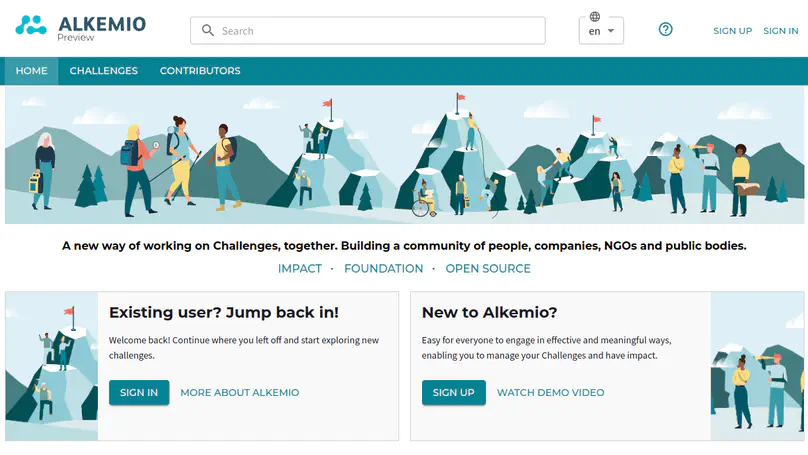Image resolution: width=808 pixels, height=455 pixels.
Task: Click the mountain climbers banner image
Action: (405, 155)
